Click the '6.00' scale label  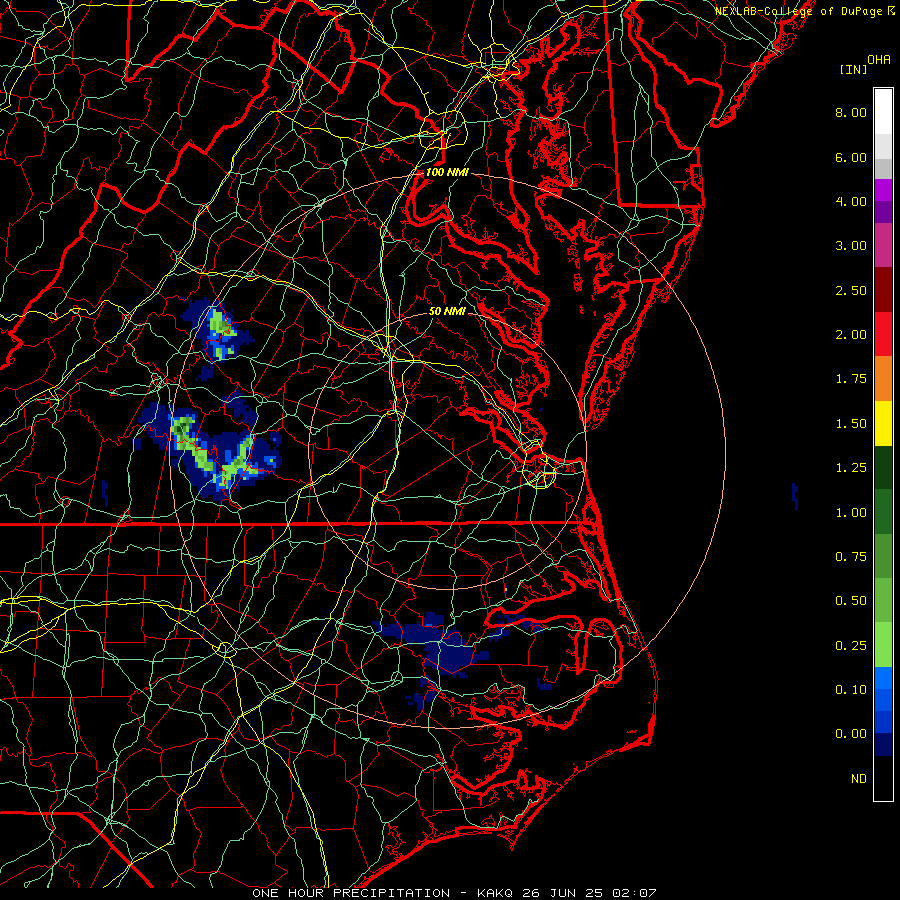pyautogui.click(x=851, y=157)
